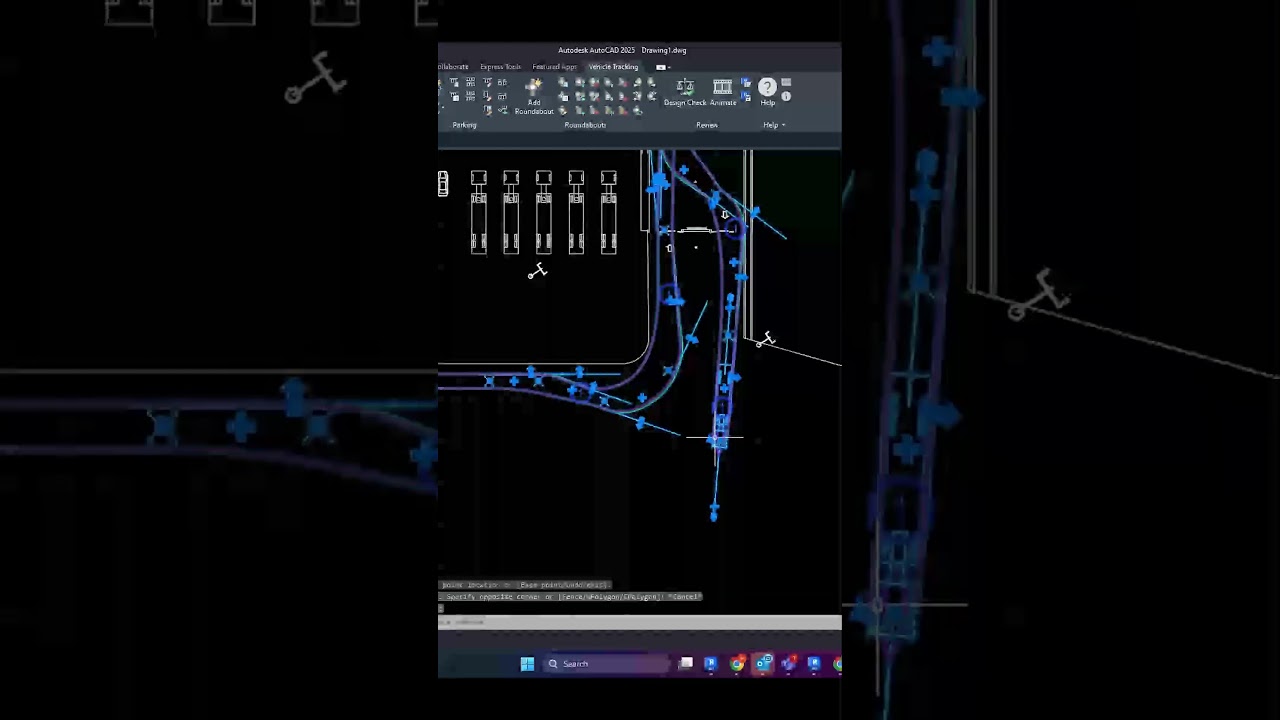Viewport: 1280px width, 720px height.
Task: Switch to the Express Tools ribbon tab
Action: coord(500,67)
